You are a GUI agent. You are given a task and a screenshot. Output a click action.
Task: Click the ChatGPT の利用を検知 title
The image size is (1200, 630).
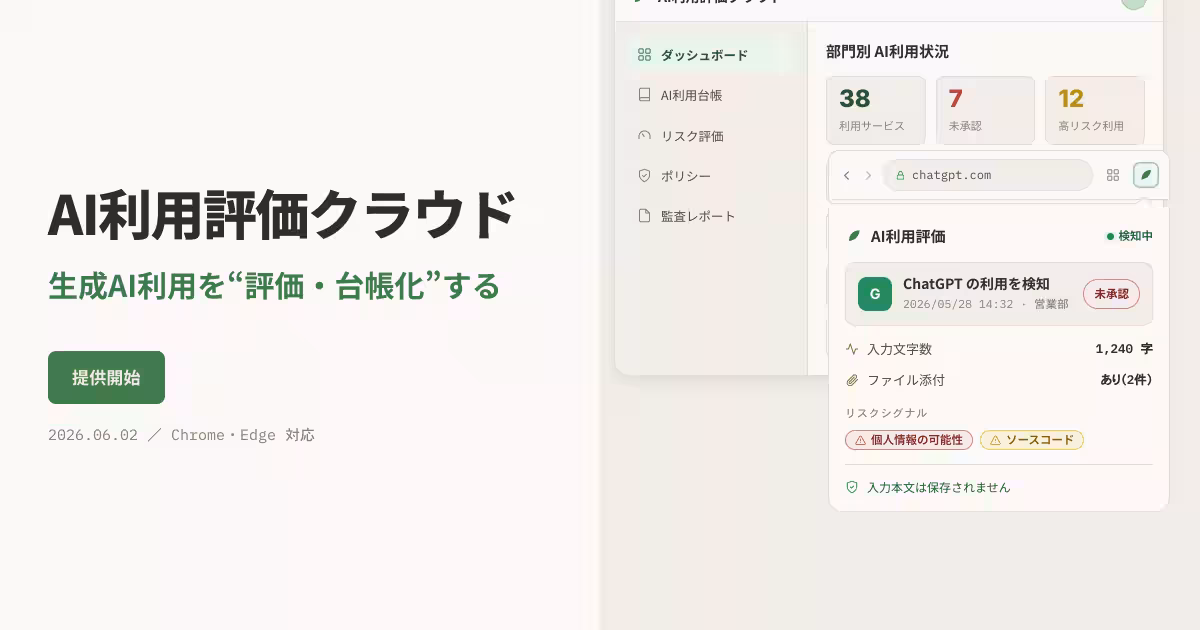[976, 284]
